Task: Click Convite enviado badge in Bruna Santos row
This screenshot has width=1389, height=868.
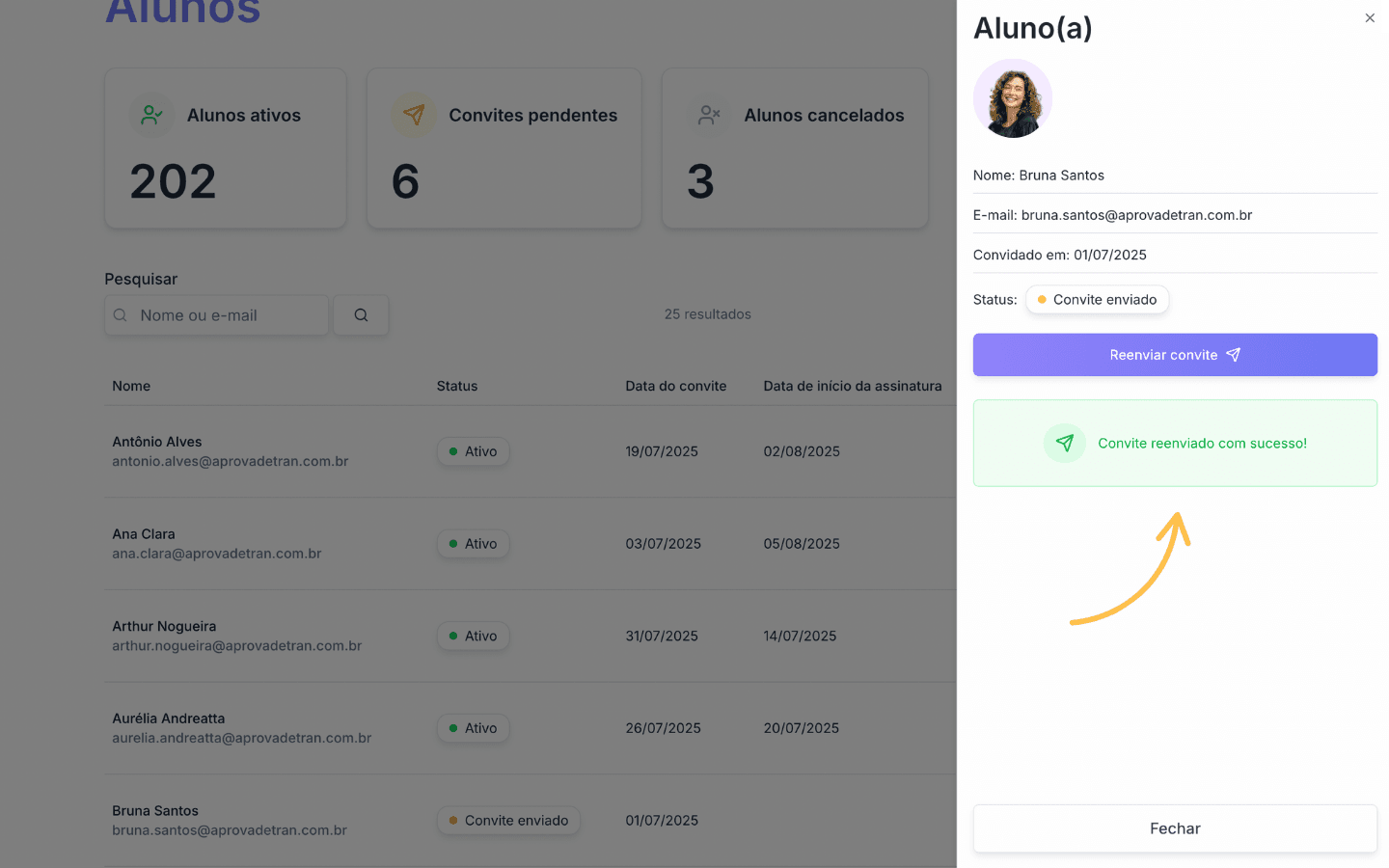Action: click(508, 821)
